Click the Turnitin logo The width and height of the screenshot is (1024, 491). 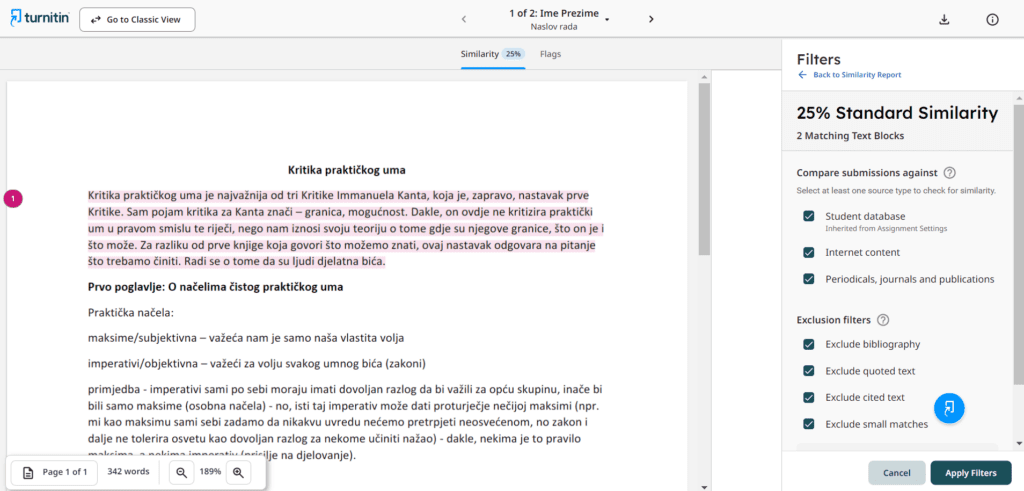(39, 19)
